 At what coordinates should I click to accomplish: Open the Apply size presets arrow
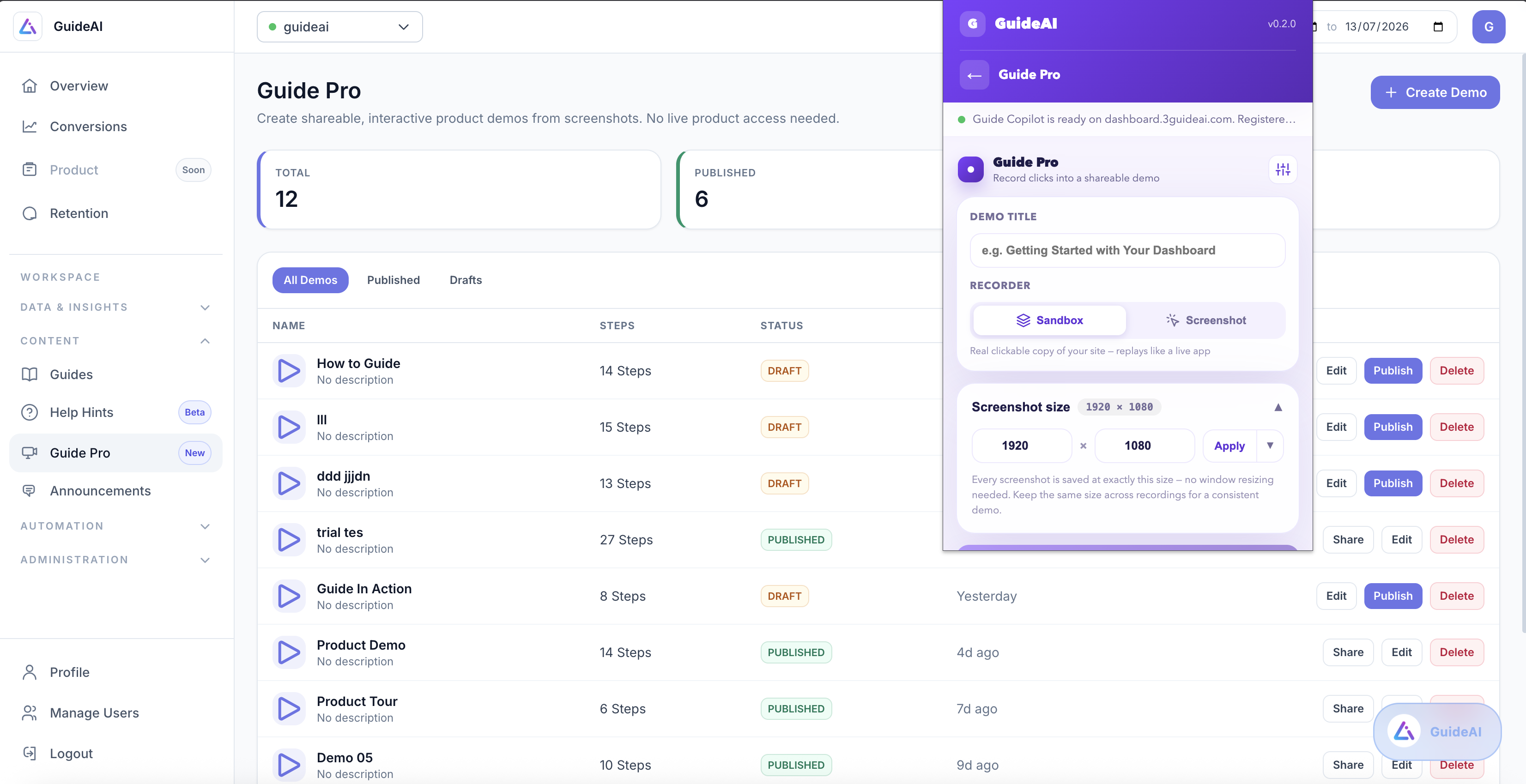[1270, 445]
